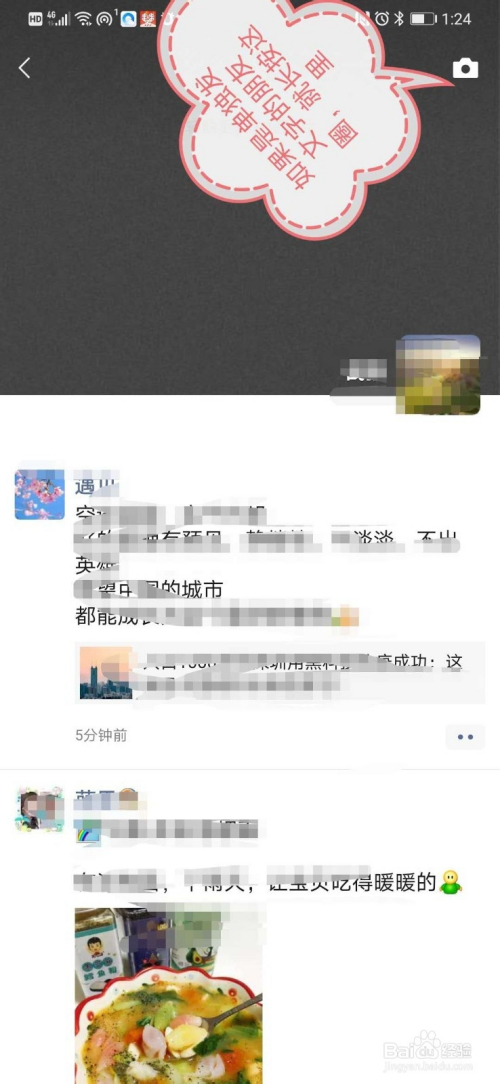Open the cherry blossom avatar of first poster
Image resolution: width=500 pixels, height=1084 pixels.
tap(39, 495)
